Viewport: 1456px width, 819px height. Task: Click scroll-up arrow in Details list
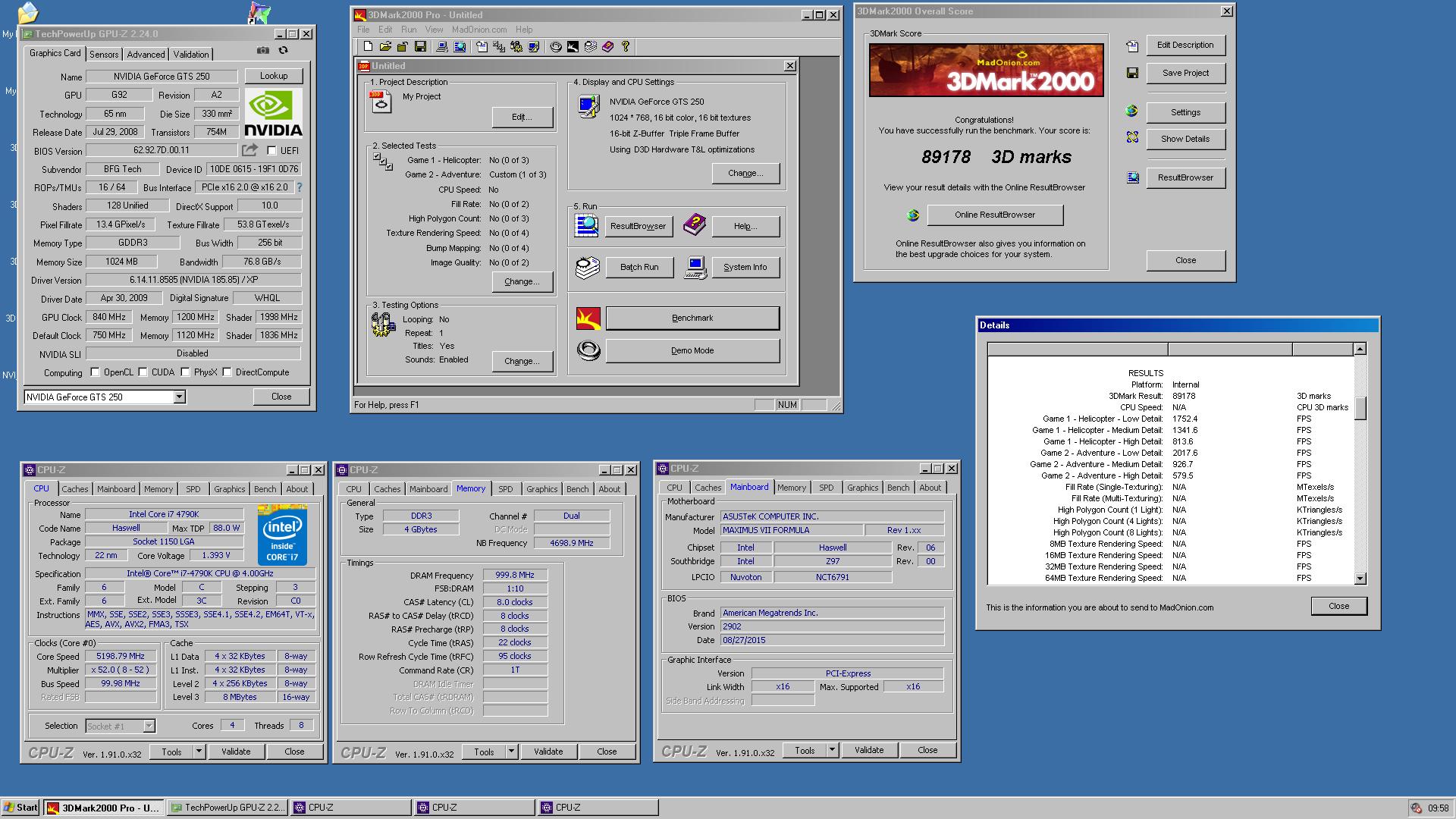click(x=1360, y=349)
